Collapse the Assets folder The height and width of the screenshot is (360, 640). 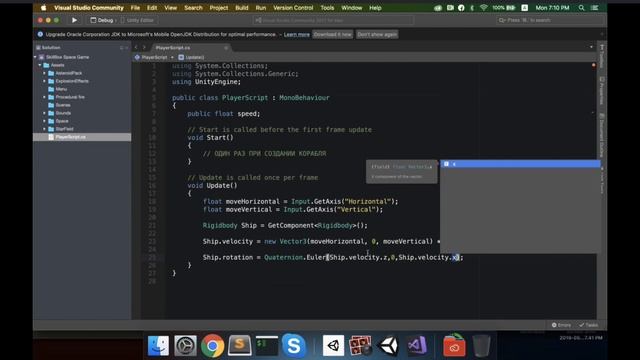coord(40,65)
